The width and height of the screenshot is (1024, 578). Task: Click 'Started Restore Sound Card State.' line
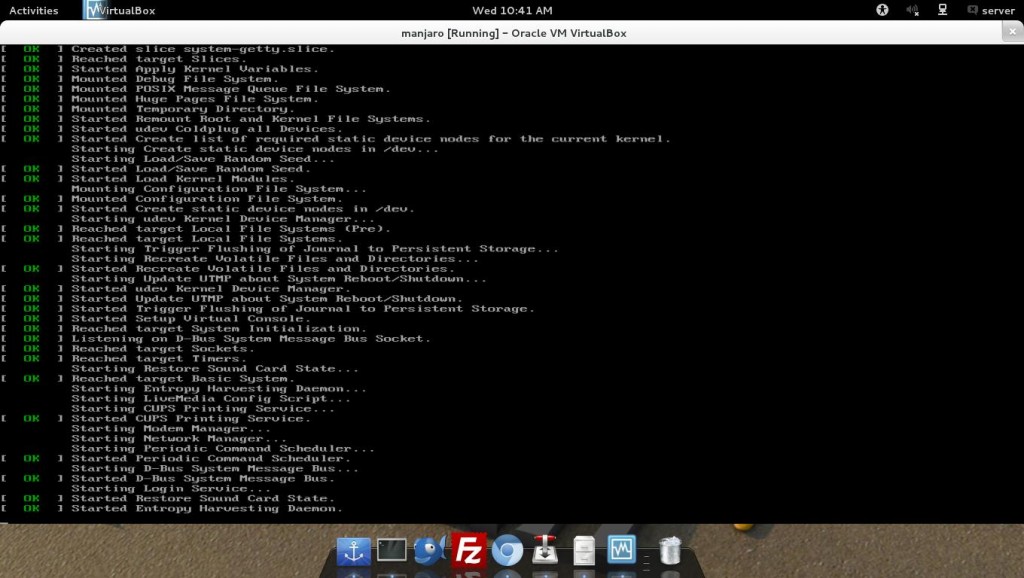tap(203, 498)
